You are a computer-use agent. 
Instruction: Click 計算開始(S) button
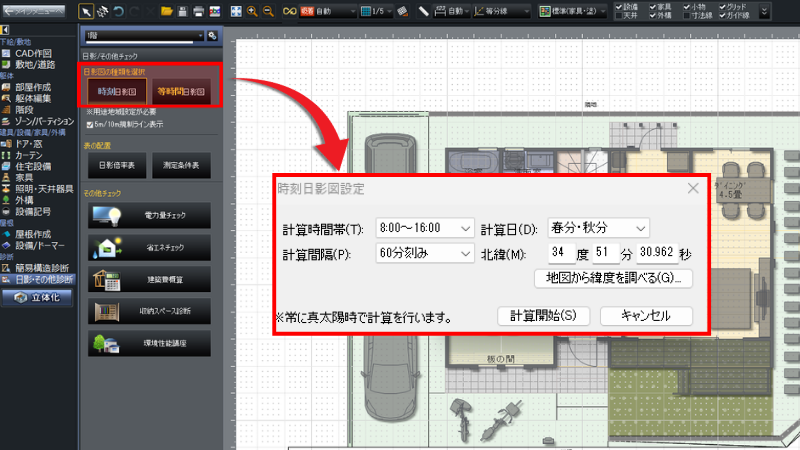pos(543,316)
